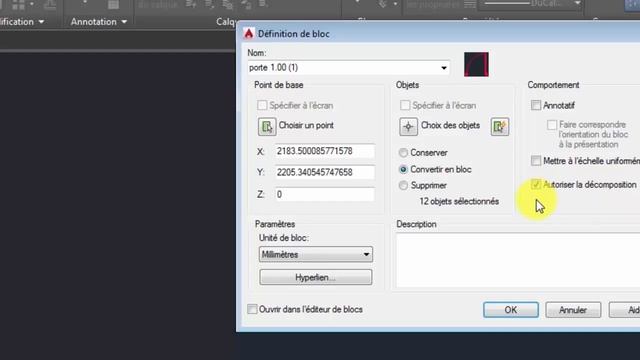Enable Mettre à l'échelle uniformément checkbox
640x360 pixels.
[x=536, y=160]
